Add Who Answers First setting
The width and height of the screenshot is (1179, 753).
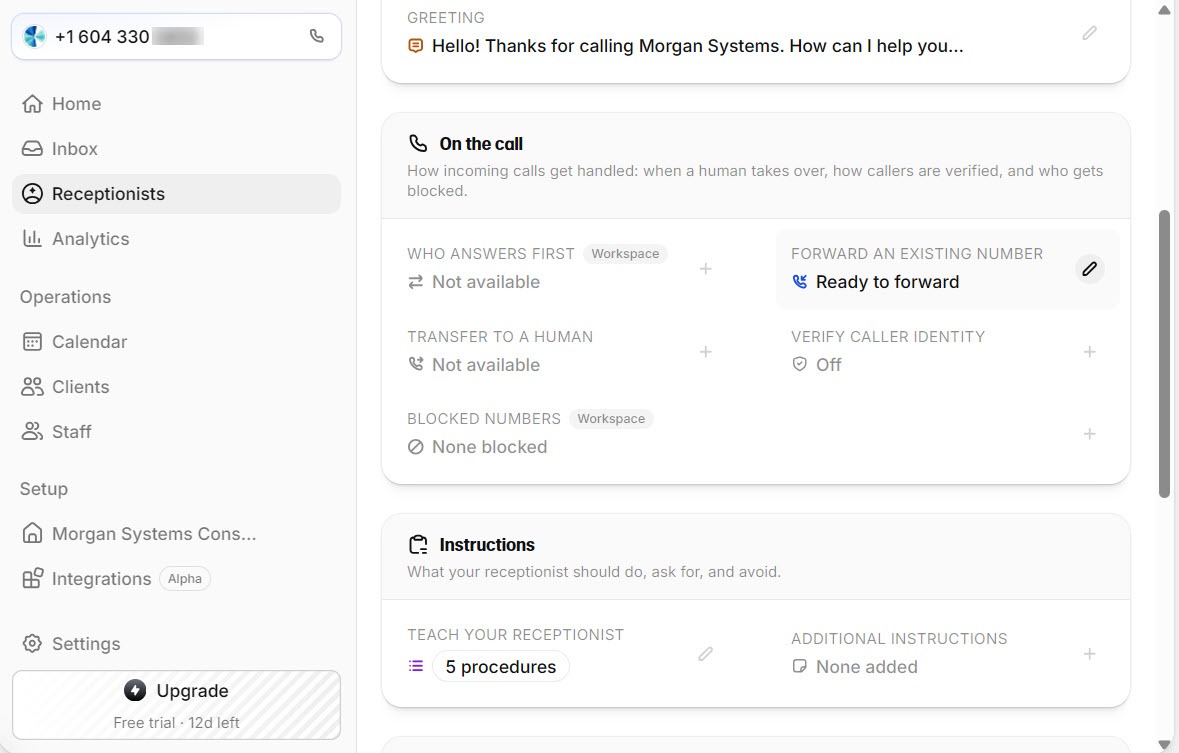point(705,269)
